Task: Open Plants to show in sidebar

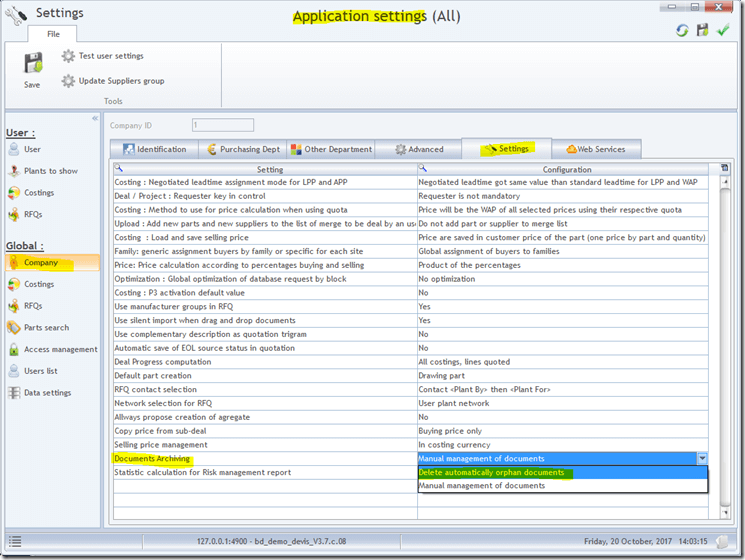Action: 50,171
